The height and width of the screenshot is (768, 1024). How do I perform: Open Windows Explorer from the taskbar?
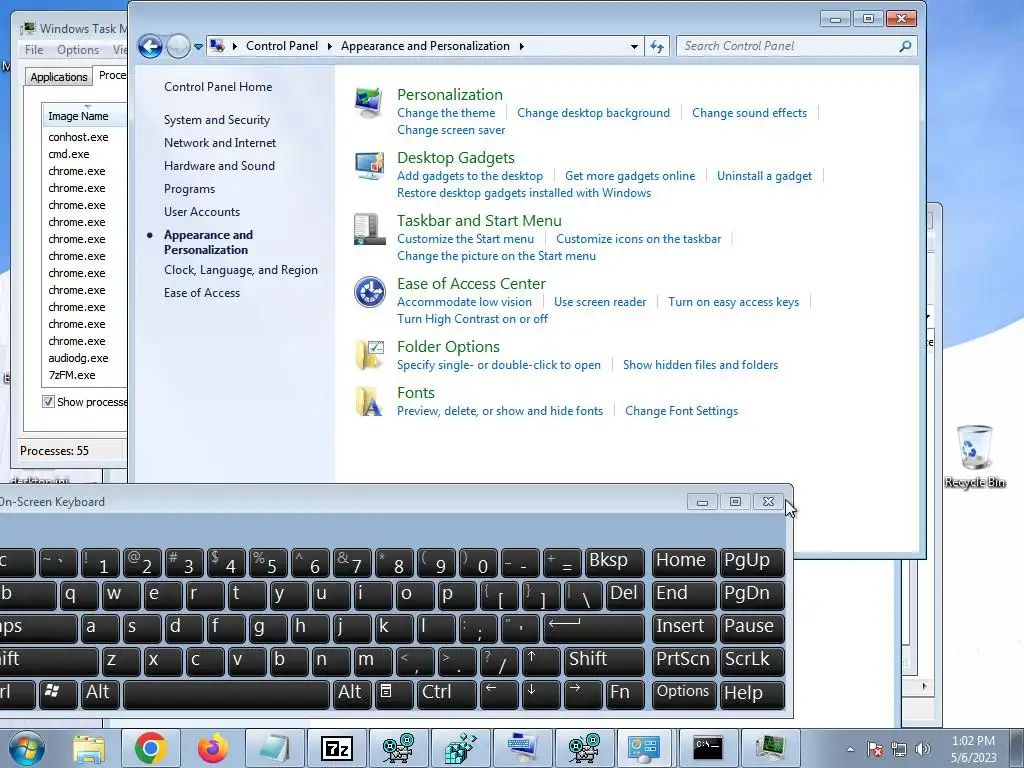click(x=89, y=748)
